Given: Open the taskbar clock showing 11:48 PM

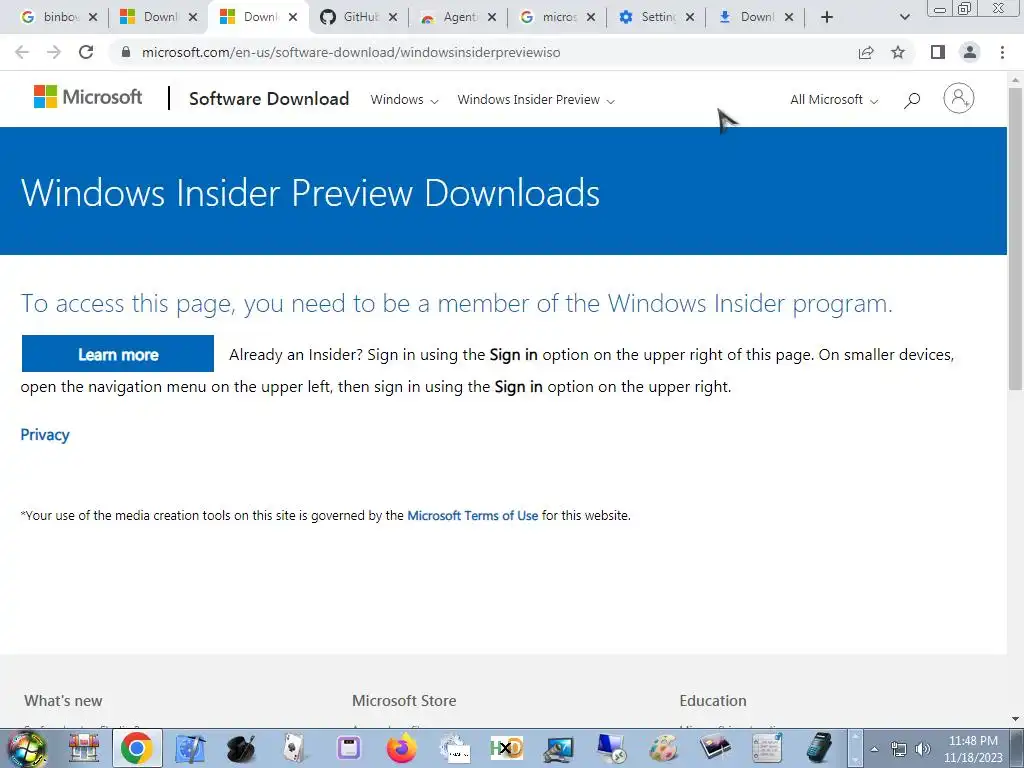Looking at the screenshot, I should click(x=973, y=749).
